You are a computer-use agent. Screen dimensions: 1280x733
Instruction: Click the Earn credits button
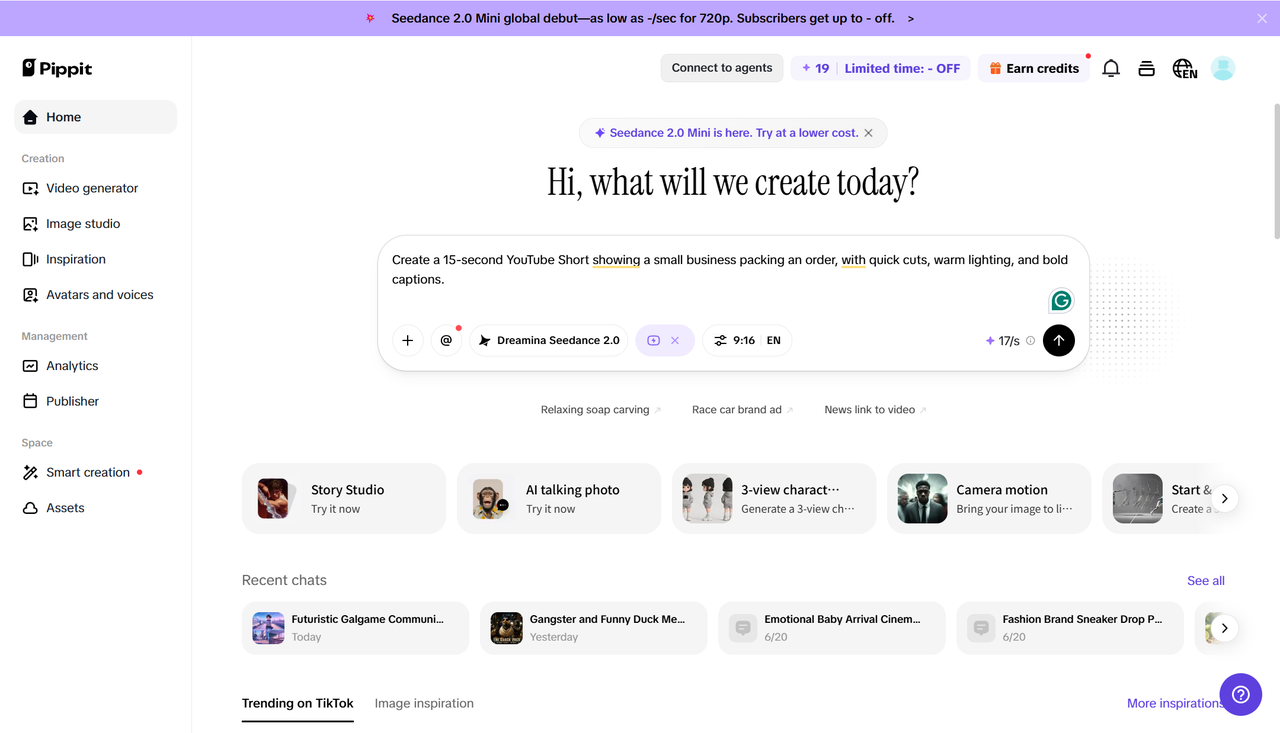[1034, 68]
